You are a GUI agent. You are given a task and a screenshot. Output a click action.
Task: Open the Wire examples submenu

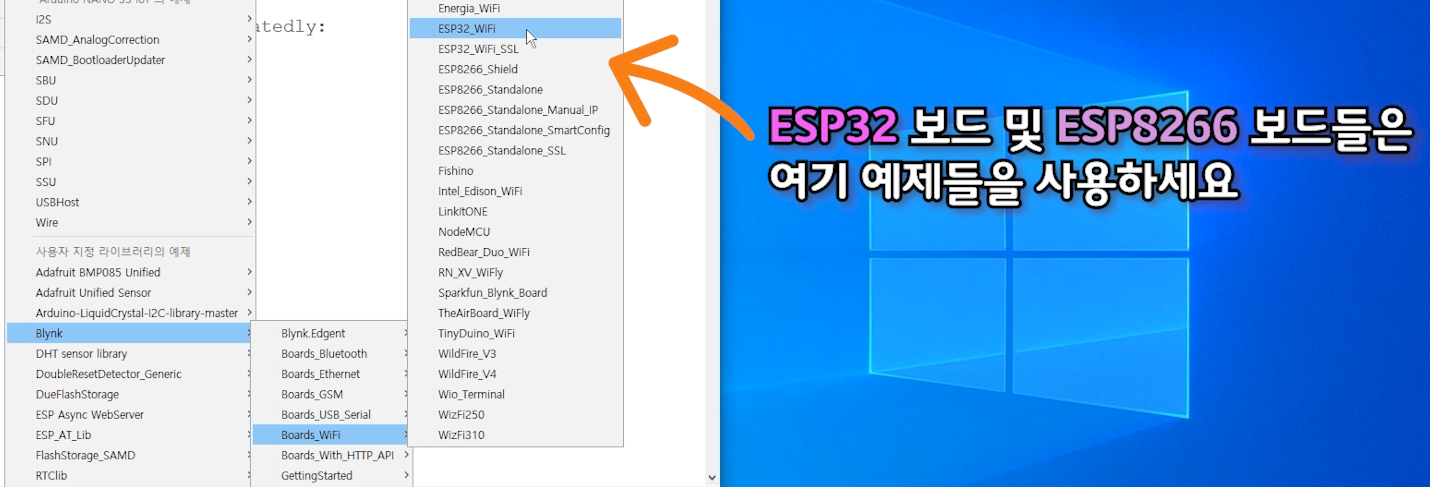131,222
